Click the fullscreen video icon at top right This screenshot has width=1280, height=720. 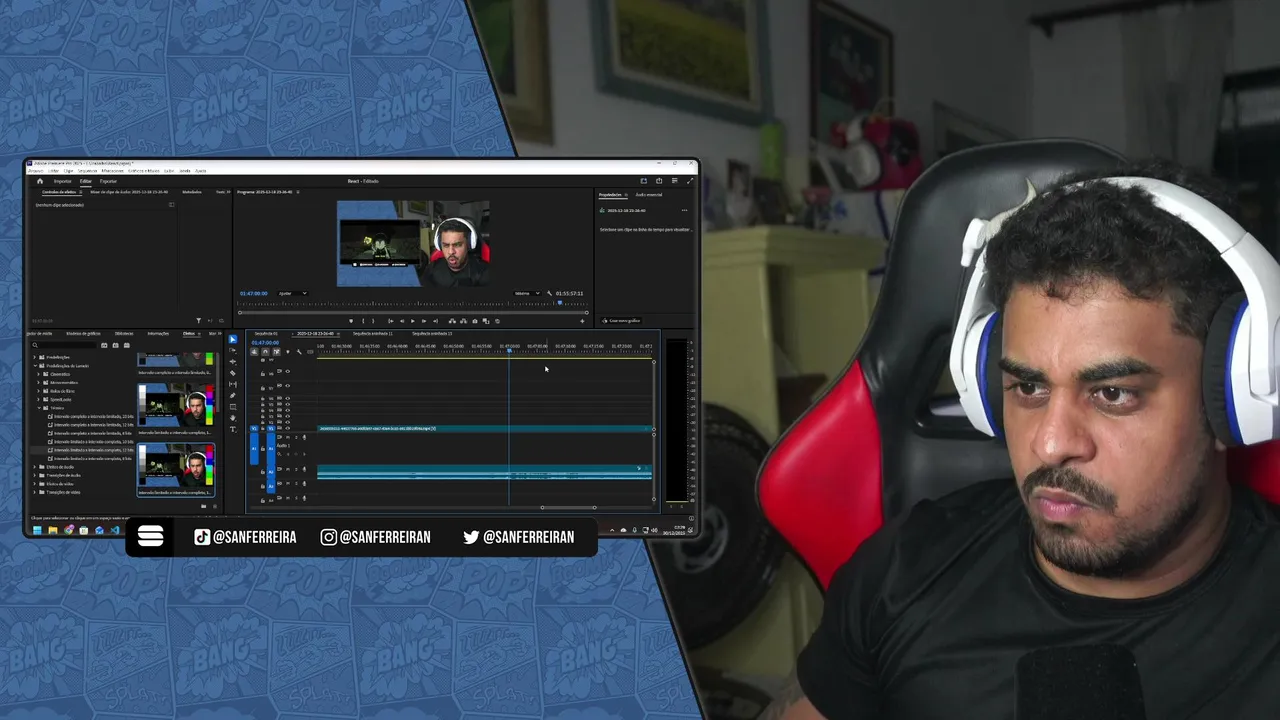pyautogui.click(x=690, y=181)
